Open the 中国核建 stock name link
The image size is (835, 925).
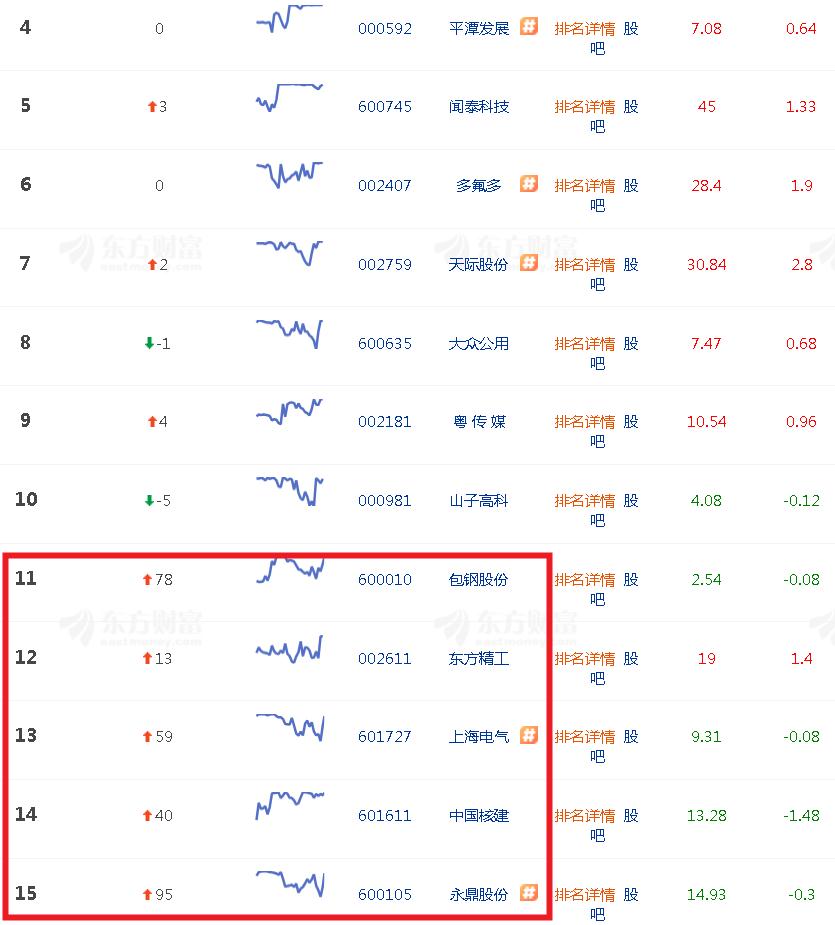coord(479,816)
